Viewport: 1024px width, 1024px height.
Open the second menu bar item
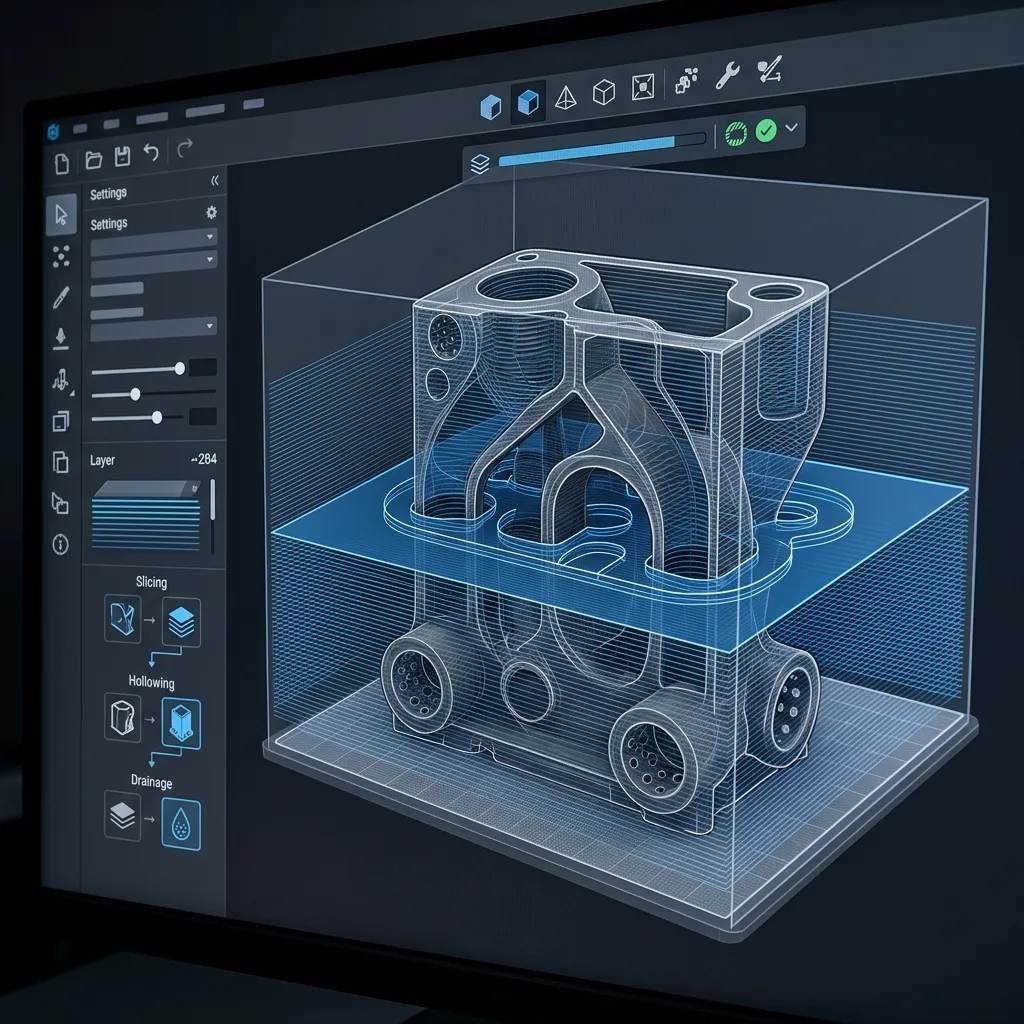112,124
